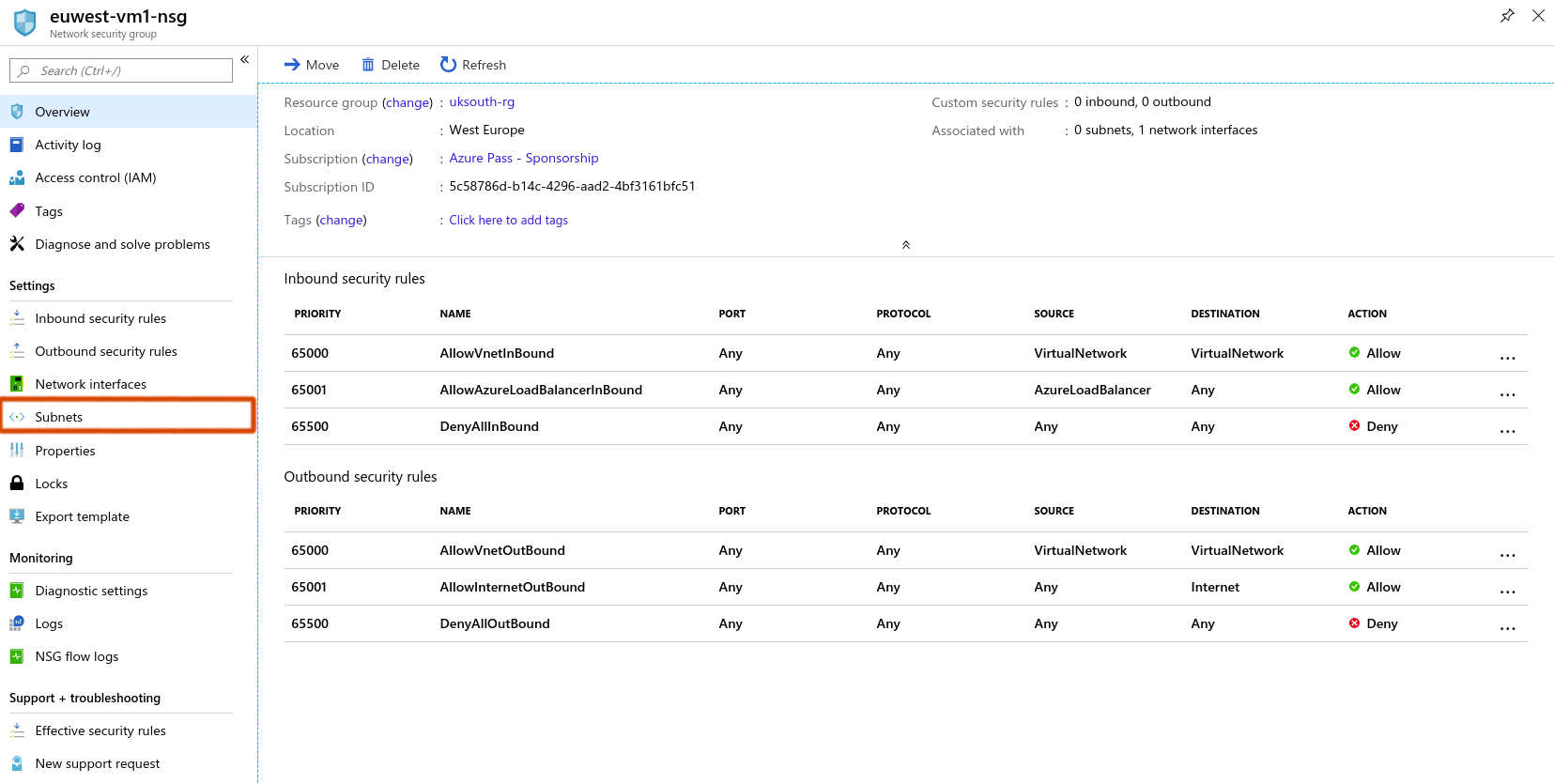The image size is (1554, 784).
Task: Click the Diagnose and solve problems wrench icon
Action: click(17, 244)
